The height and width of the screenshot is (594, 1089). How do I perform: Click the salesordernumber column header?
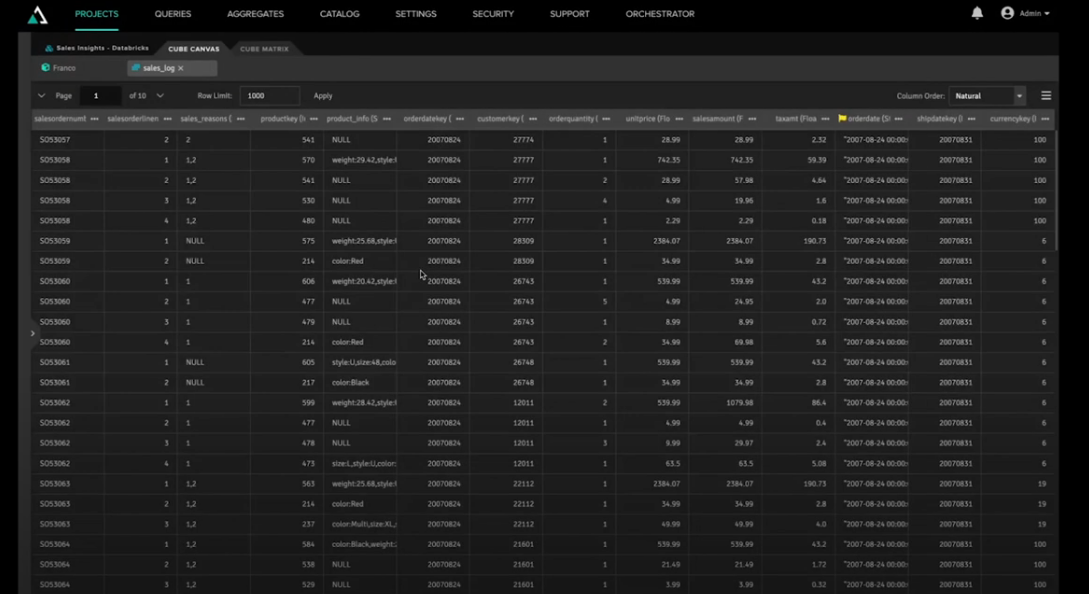pos(60,119)
